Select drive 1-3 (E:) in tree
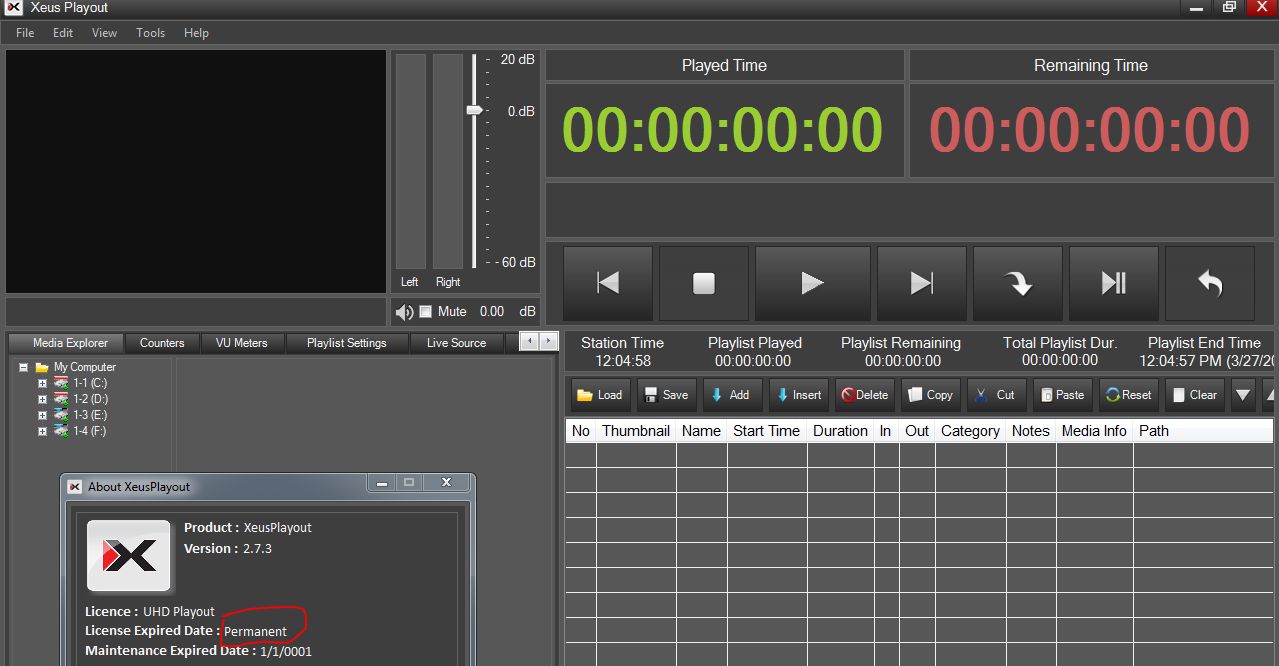This screenshot has width=1279, height=666. (90, 415)
